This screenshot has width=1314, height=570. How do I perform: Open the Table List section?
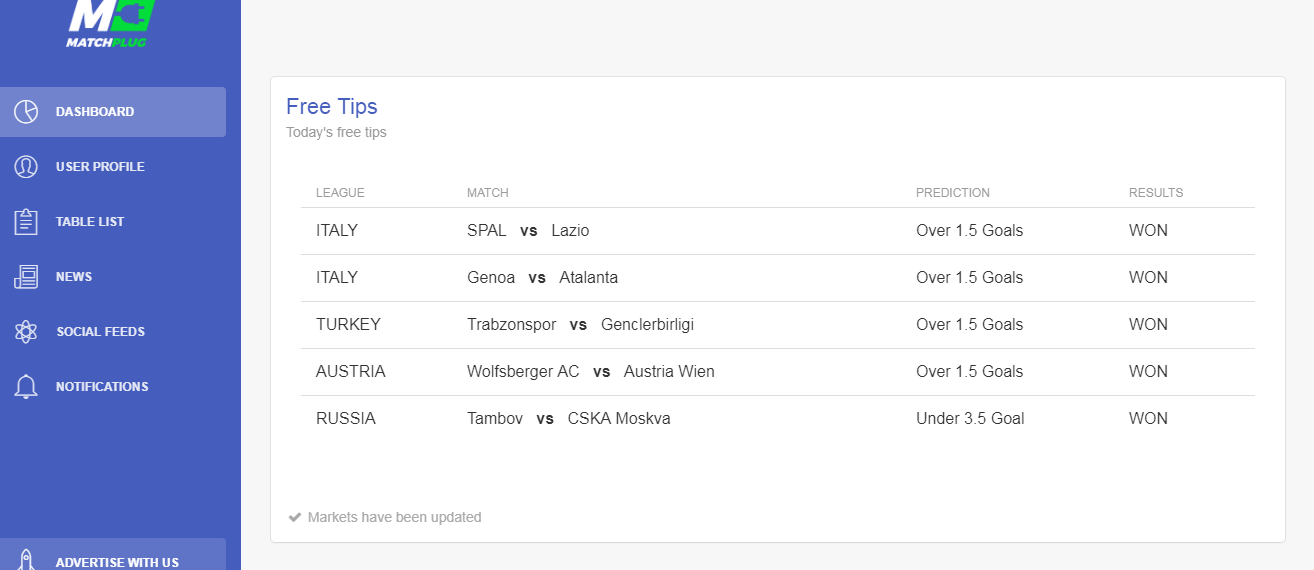point(90,222)
